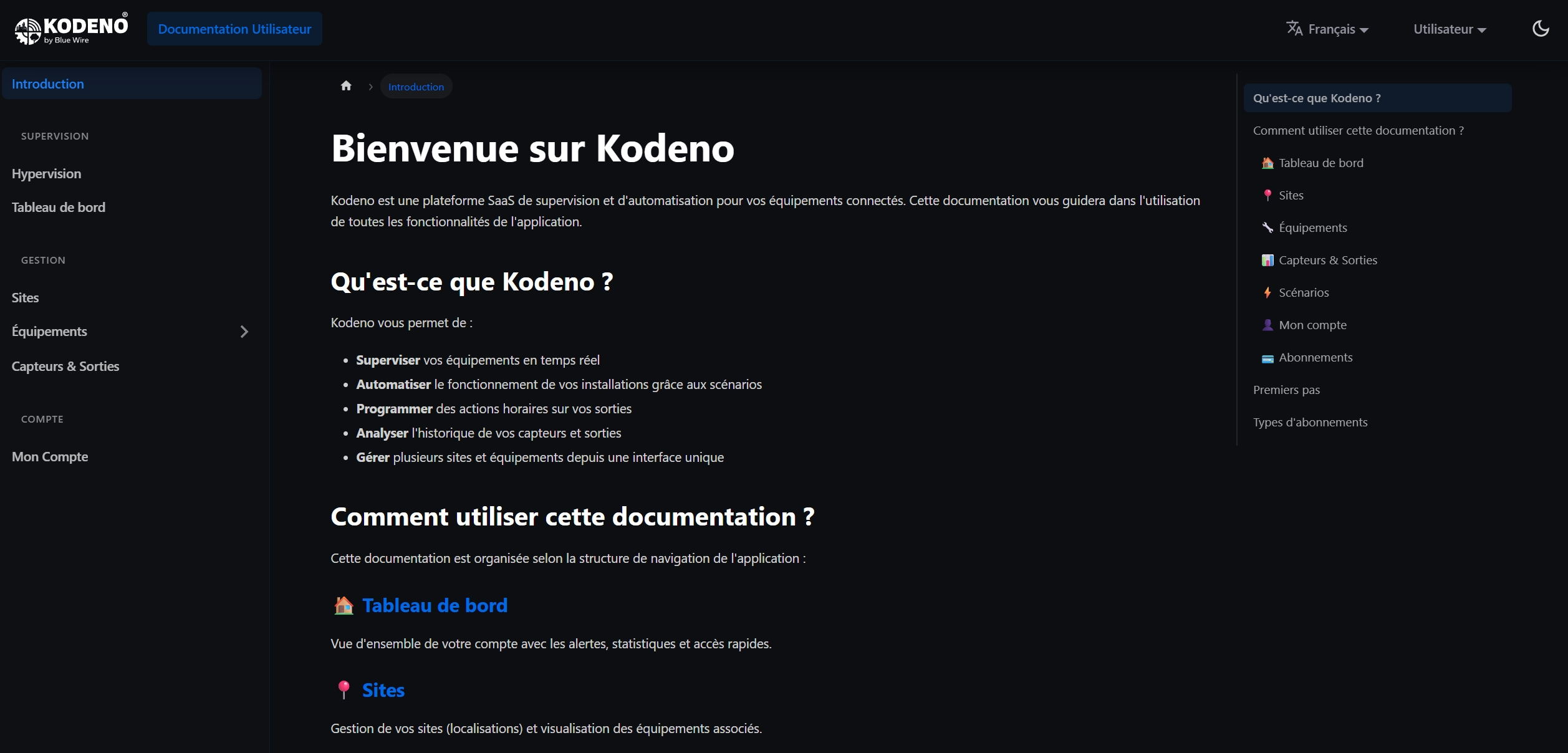This screenshot has height=753, width=1568.
Task: Click the house emoji beside Tableau de bord heading
Action: coord(344,606)
